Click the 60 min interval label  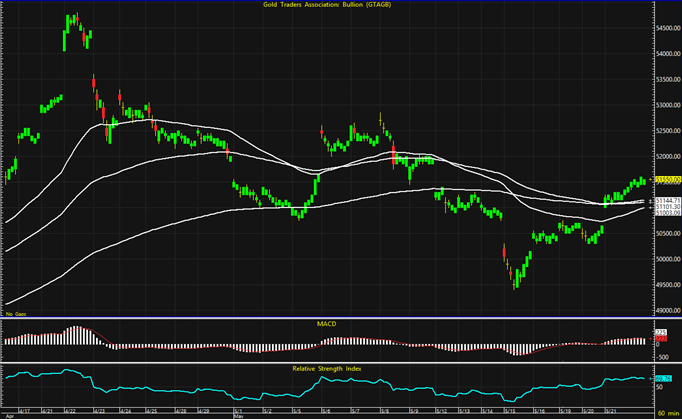point(667,413)
